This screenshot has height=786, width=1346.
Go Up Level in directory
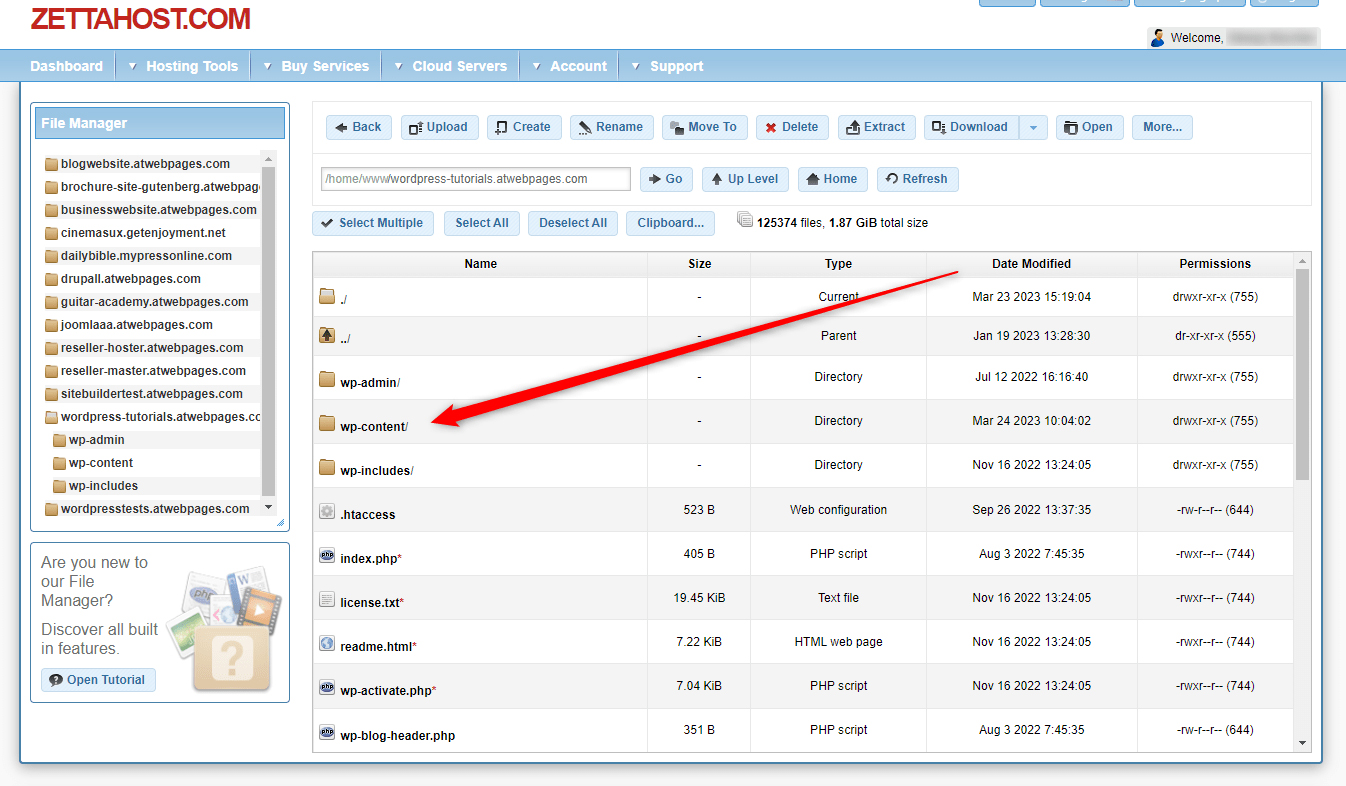click(745, 179)
